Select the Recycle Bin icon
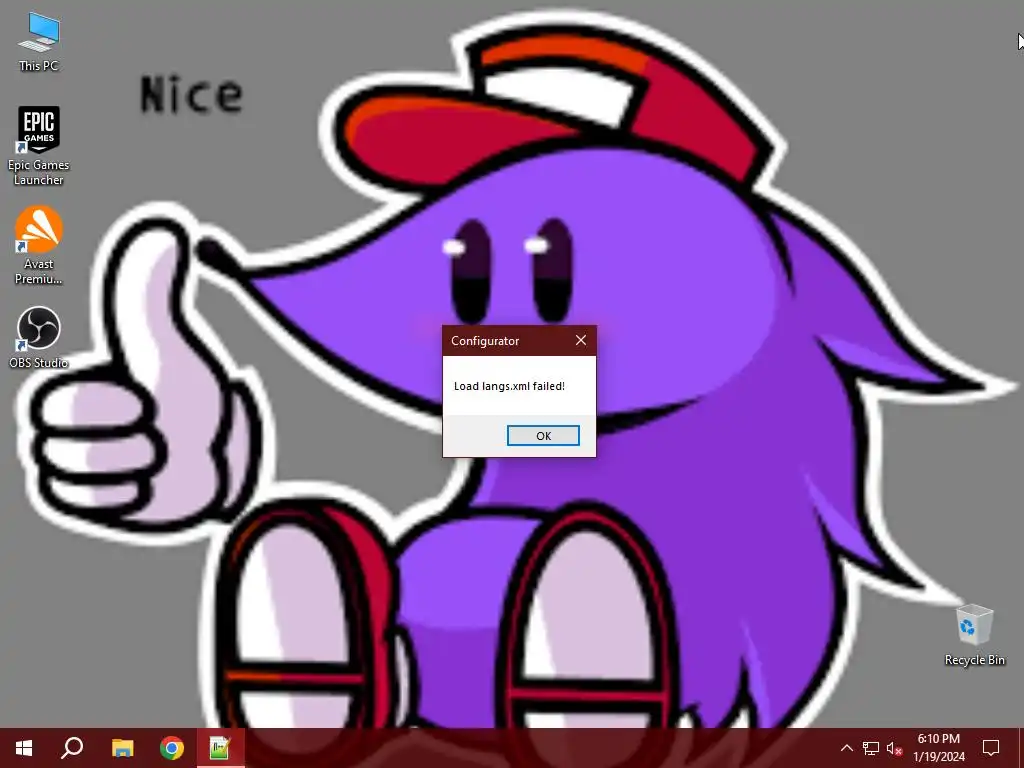This screenshot has height=768, width=1024. [974, 635]
